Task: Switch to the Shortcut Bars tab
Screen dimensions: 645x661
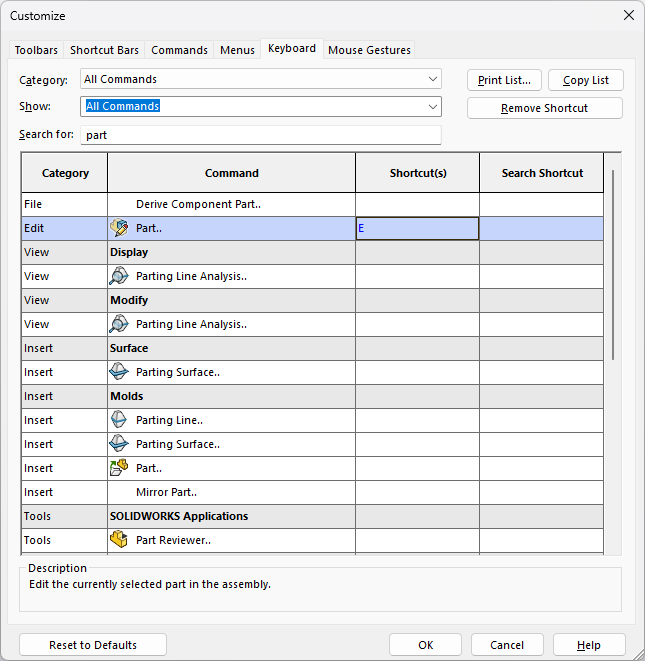Action: click(x=104, y=50)
